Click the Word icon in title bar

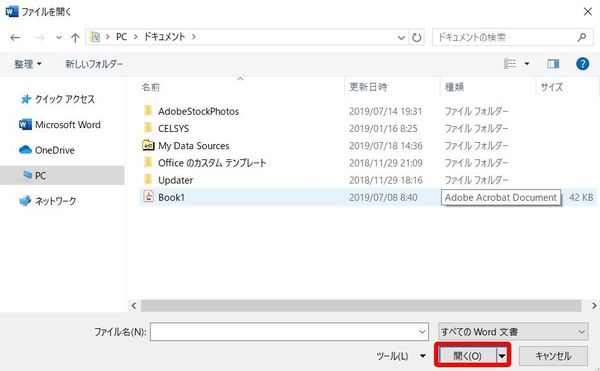coord(11,11)
